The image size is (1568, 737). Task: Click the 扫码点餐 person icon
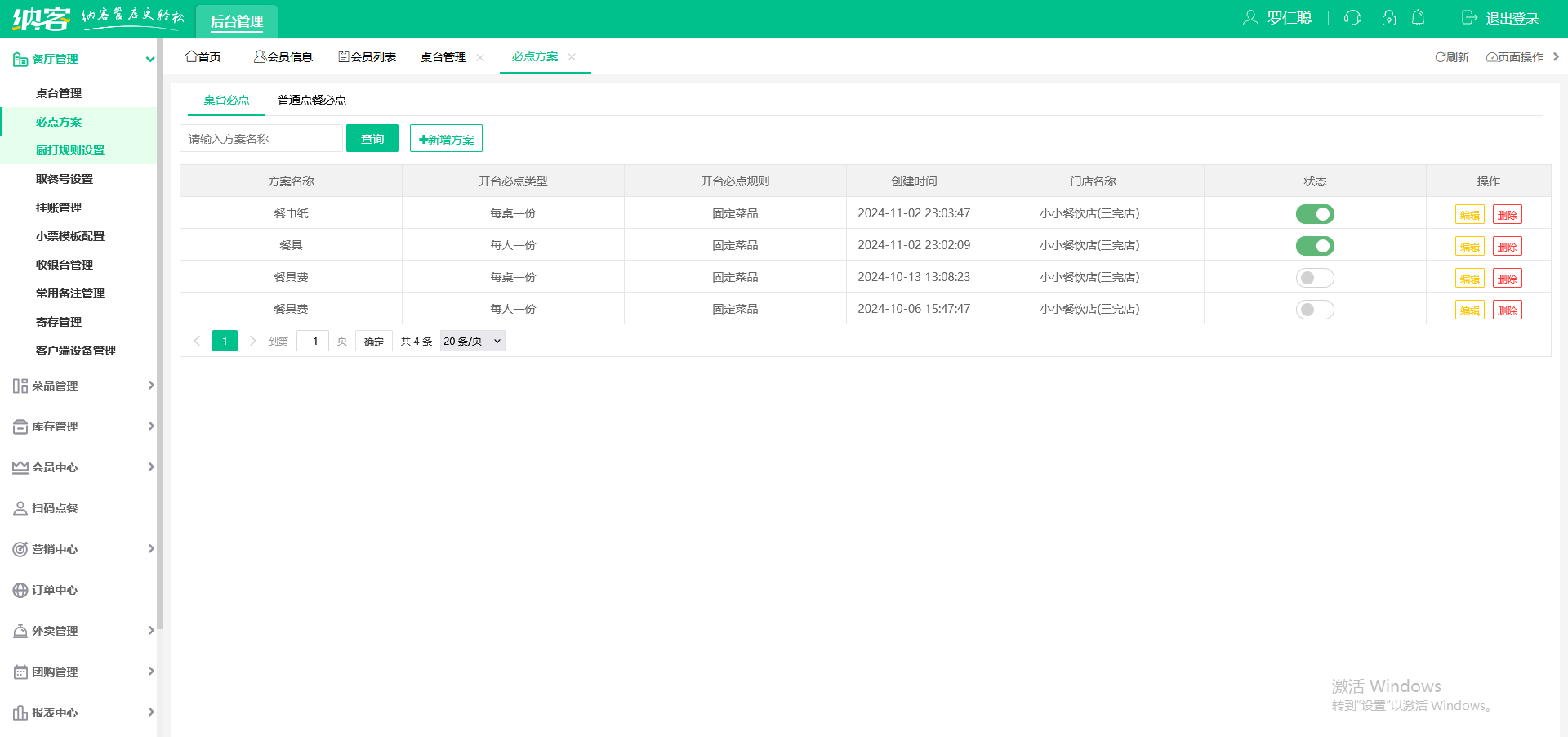click(x=20, y=508)
